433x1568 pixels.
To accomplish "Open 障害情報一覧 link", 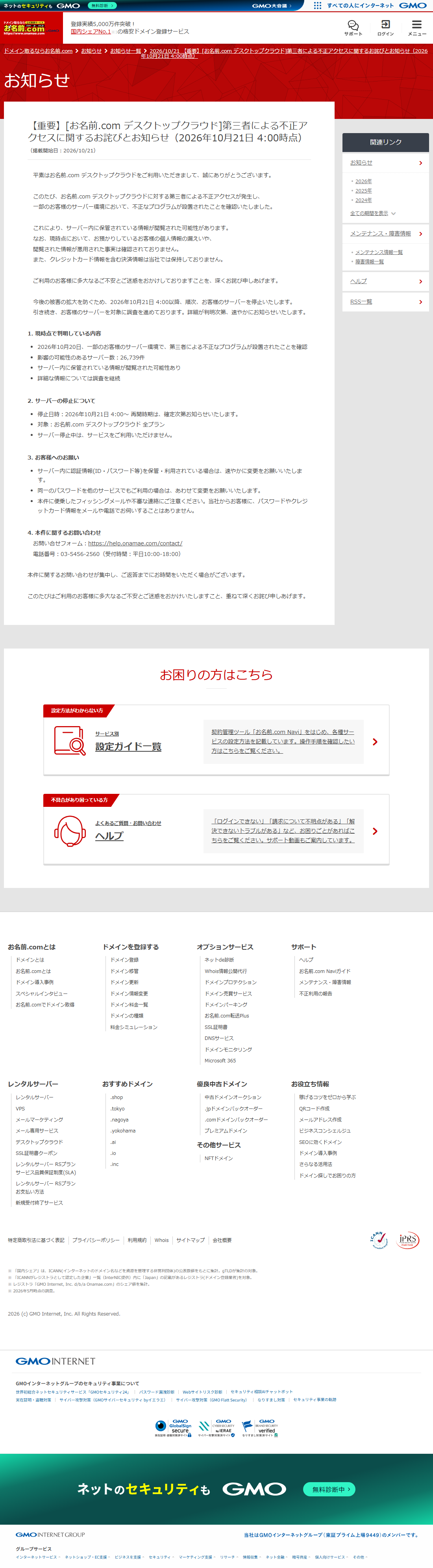I will tap(370, 262).
